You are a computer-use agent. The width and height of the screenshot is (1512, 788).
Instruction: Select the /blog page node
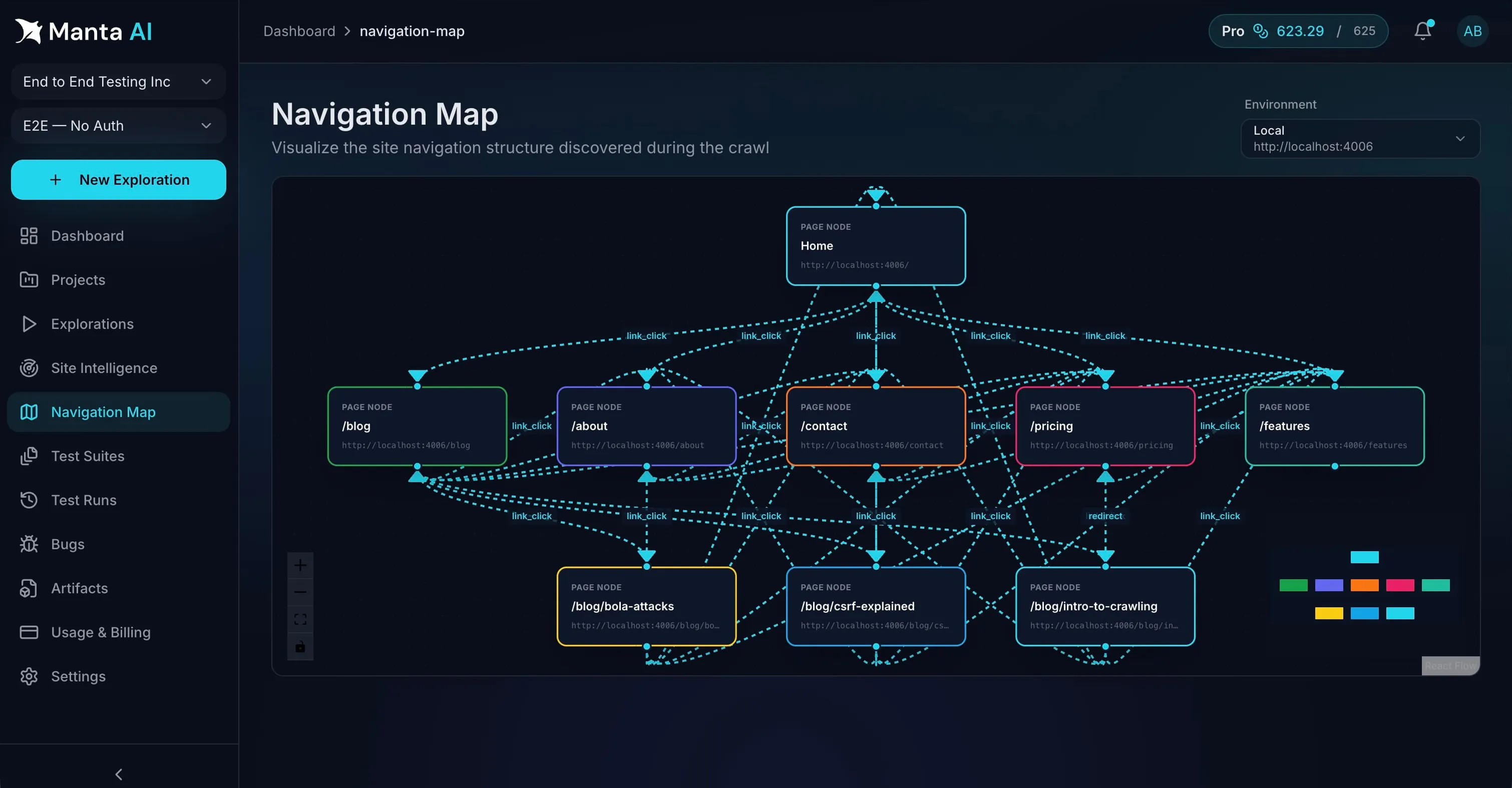click(x=418, y=426)
